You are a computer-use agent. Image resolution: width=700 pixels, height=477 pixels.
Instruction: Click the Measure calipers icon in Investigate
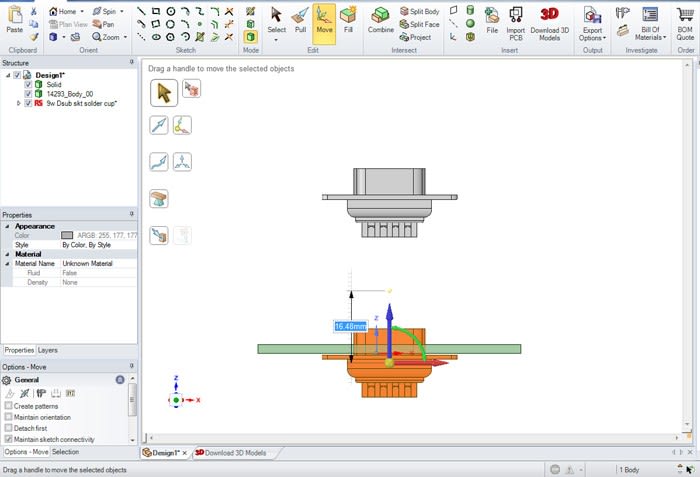(x=623, y=13)
